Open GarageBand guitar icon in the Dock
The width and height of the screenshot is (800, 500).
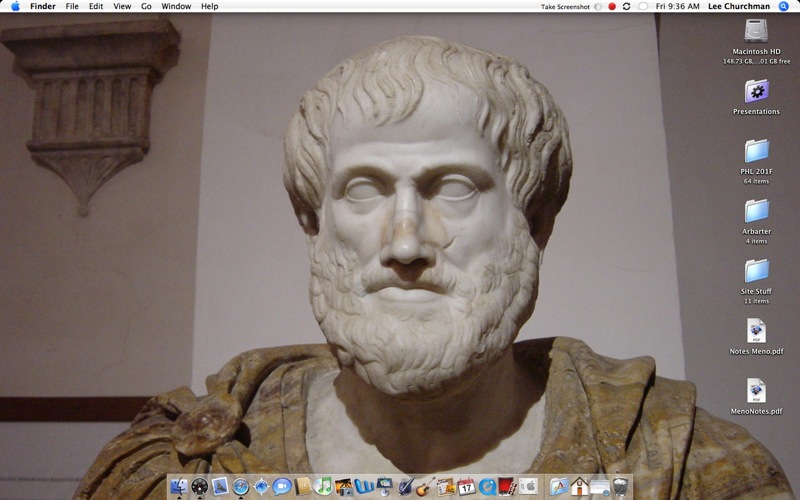(426, 486)
